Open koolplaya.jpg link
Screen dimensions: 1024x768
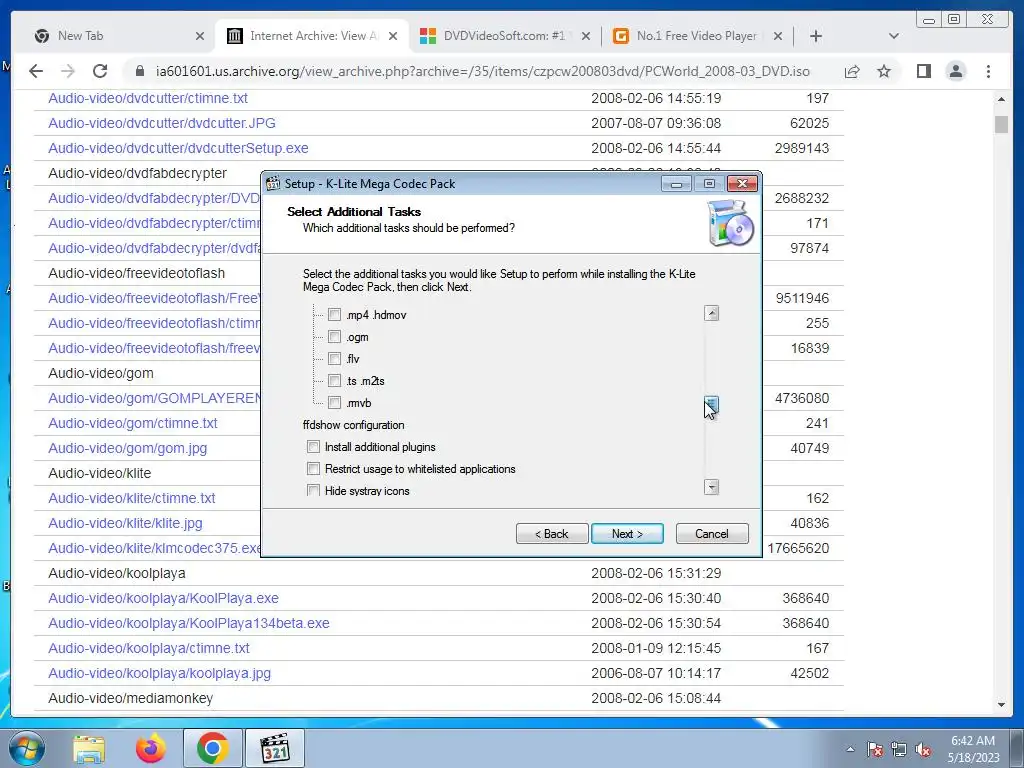pyautogui.click(x=159, y=673)
